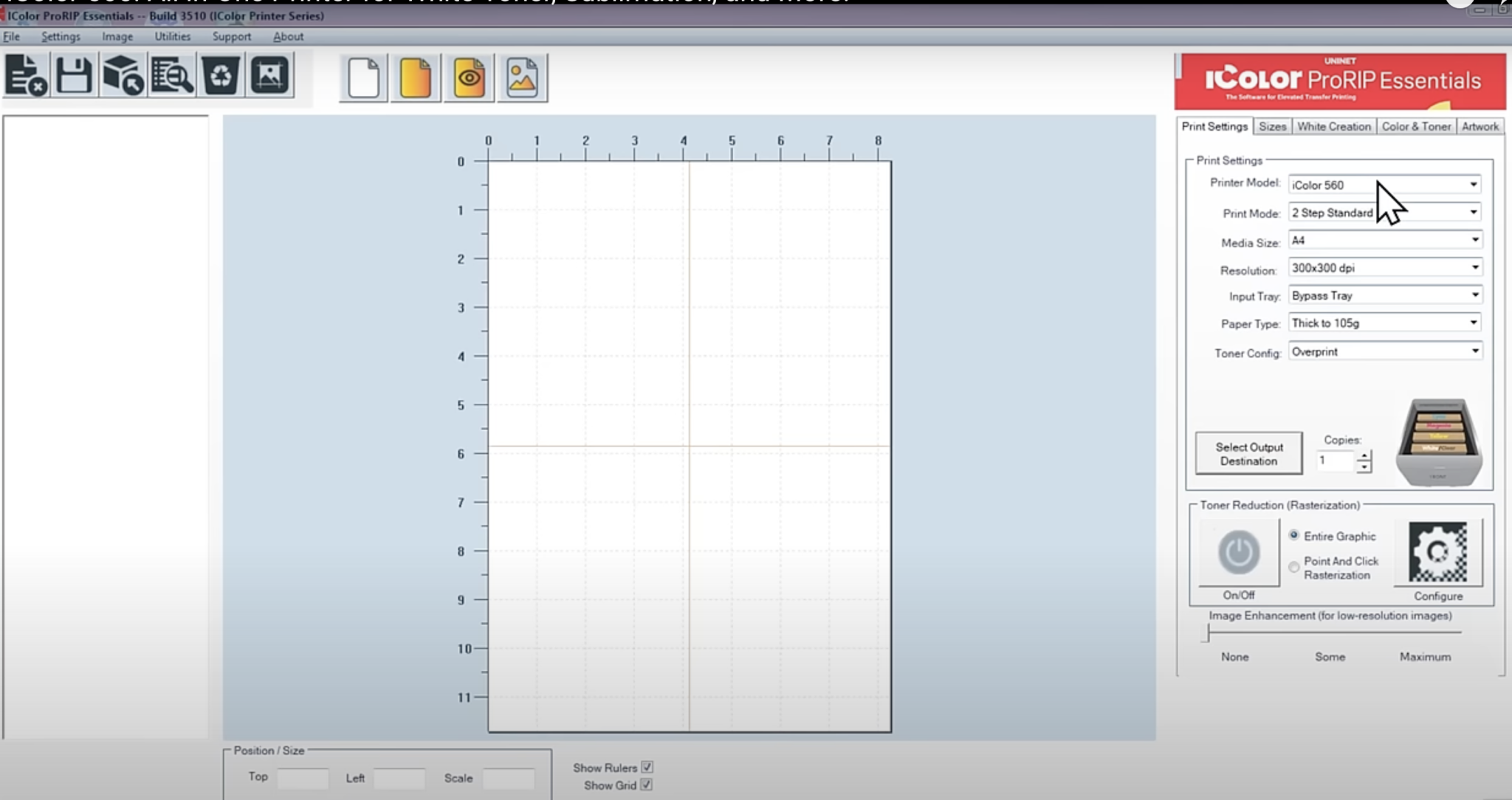Enable Show Grid checkbox

[x=648, y=785]
